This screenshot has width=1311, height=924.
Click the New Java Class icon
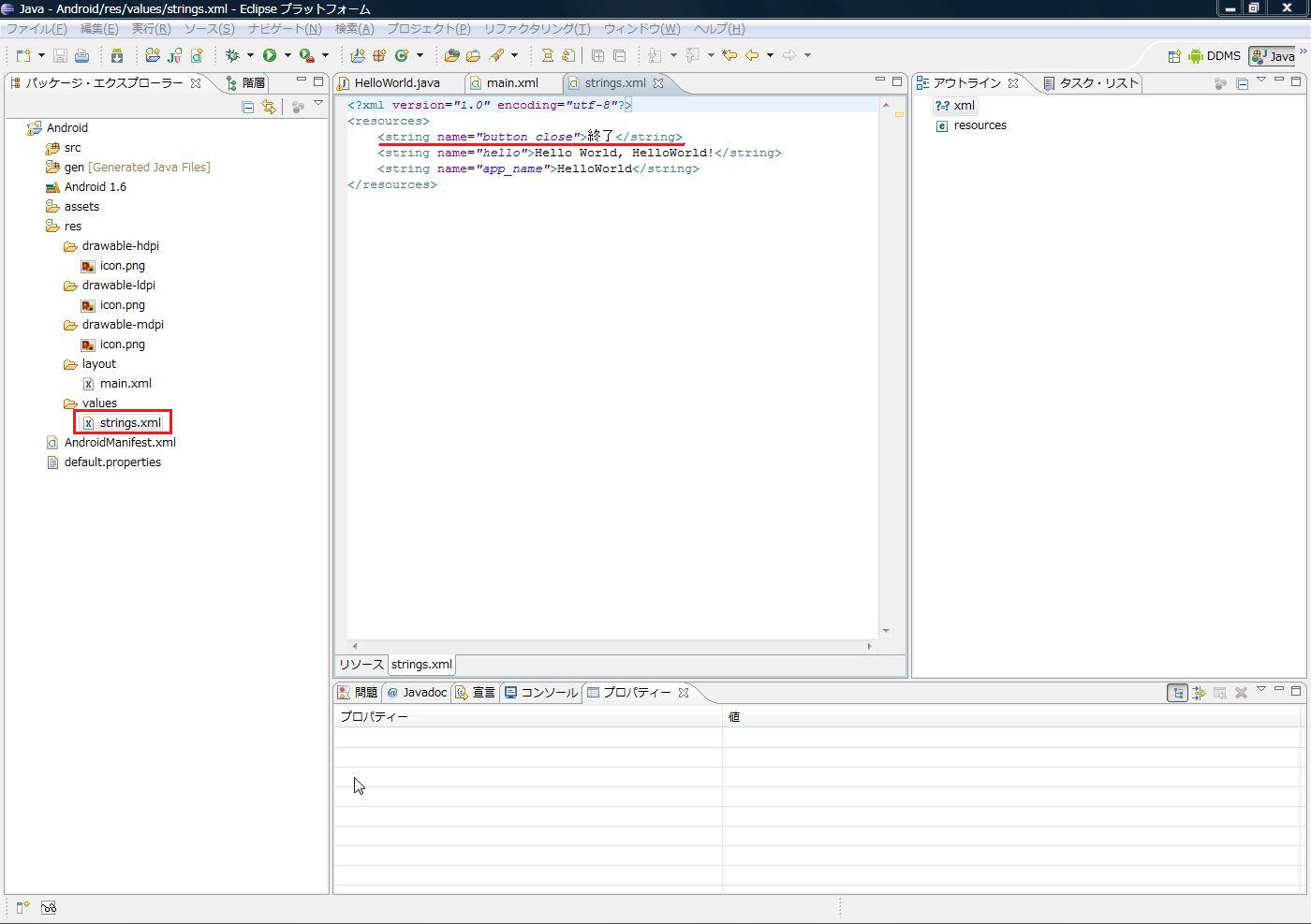click(402, 55)
